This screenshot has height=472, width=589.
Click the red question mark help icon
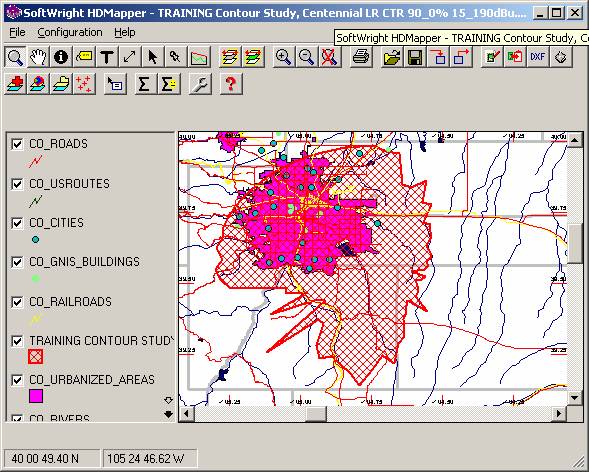coord(231,83)
